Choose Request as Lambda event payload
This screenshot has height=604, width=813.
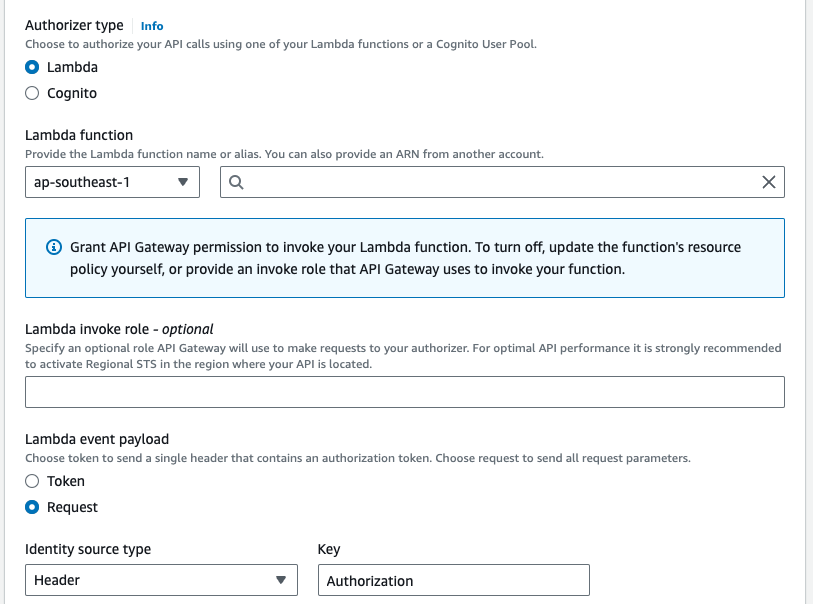tap(32, 507)
